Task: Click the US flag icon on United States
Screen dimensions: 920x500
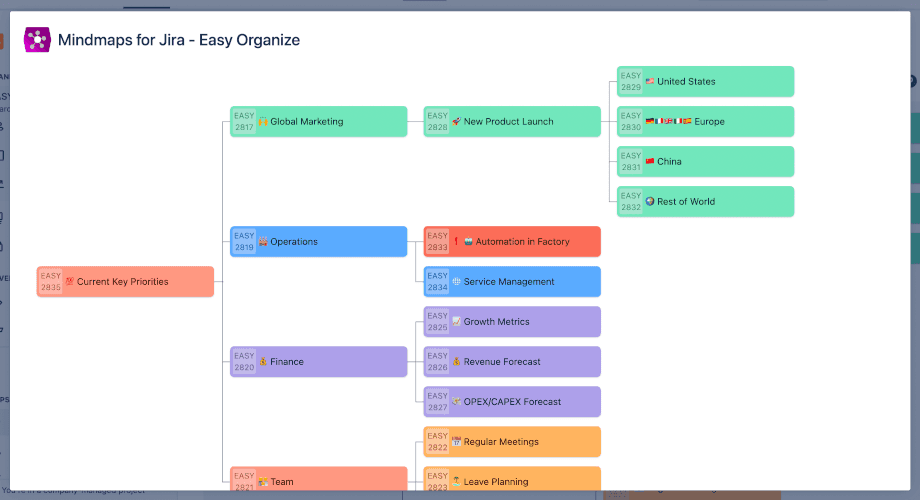Action: [650, 82]
